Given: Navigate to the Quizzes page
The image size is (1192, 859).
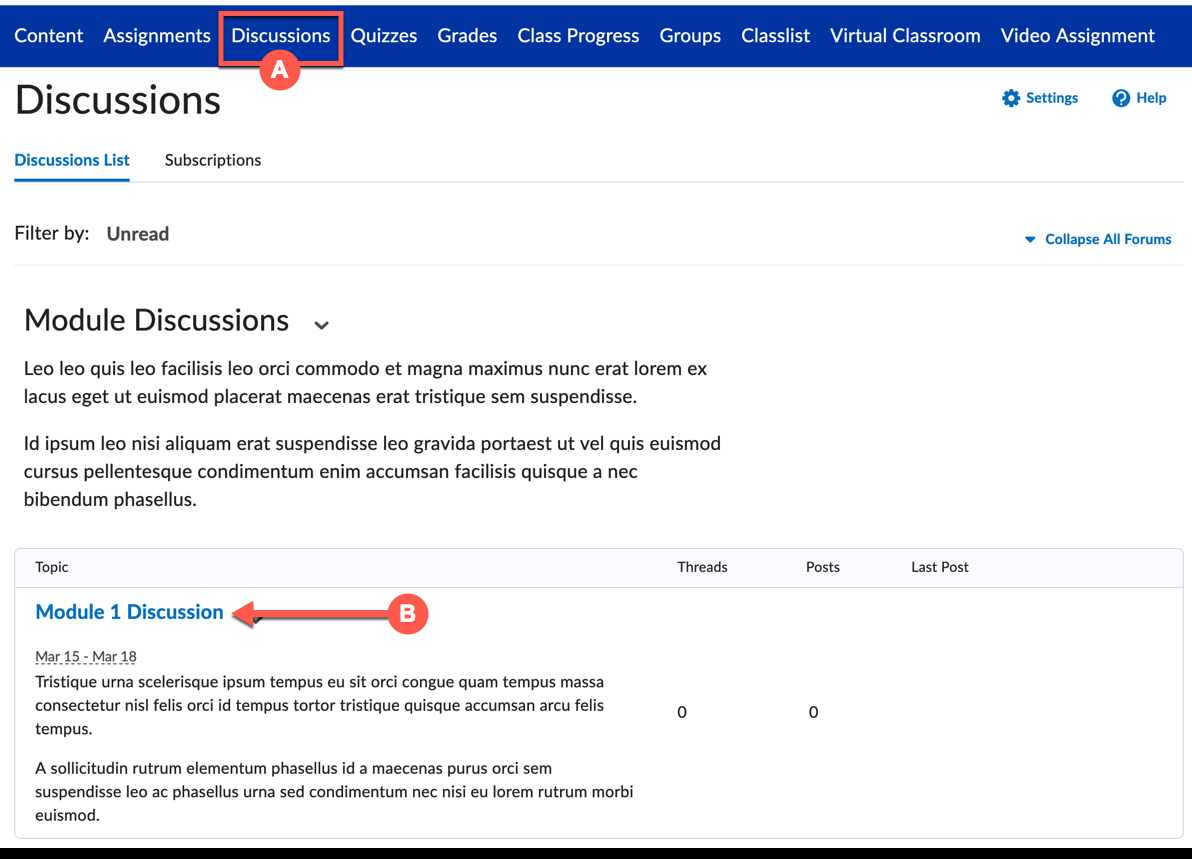Looking at the screenshot, I should (x=384, y=36).
